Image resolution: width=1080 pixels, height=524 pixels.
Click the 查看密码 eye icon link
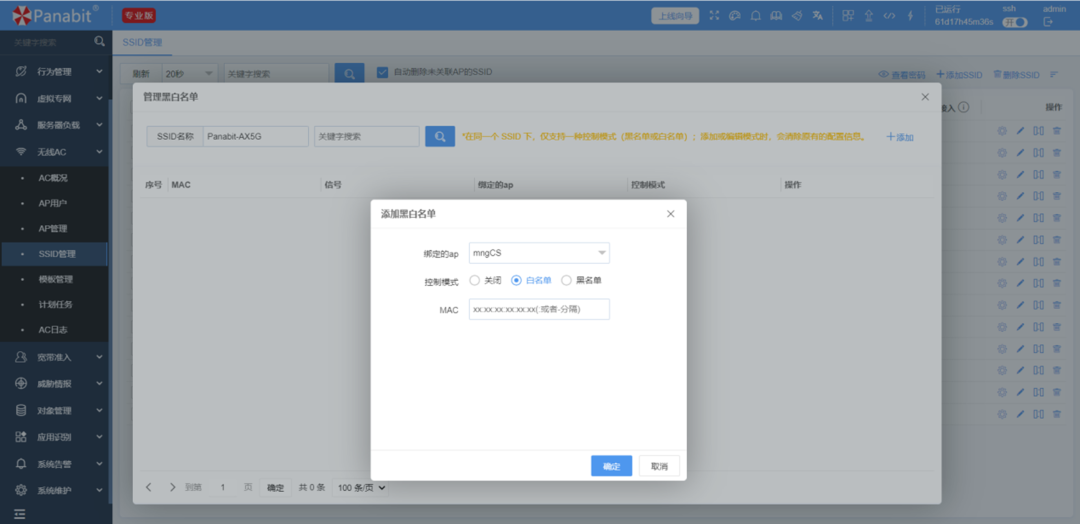click(x=902, y=74)
